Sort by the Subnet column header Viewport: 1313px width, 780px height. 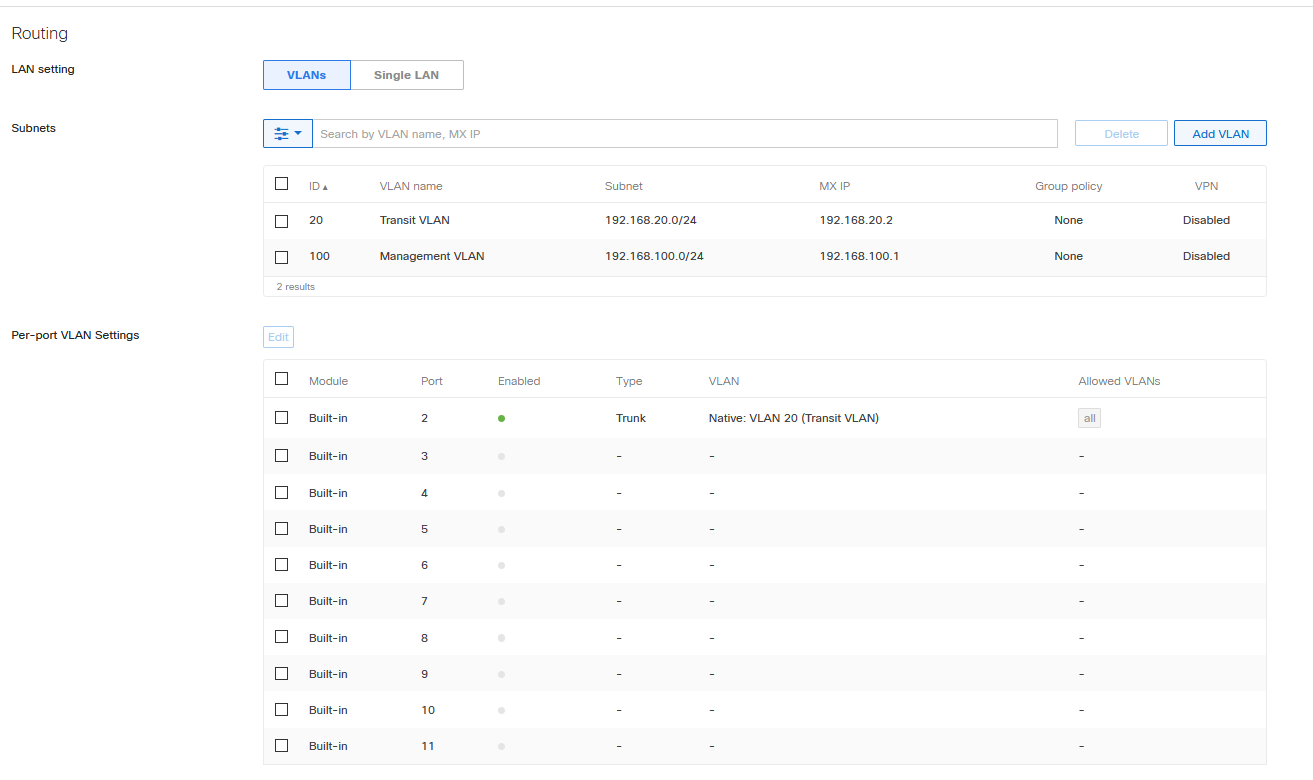[623, 186]
